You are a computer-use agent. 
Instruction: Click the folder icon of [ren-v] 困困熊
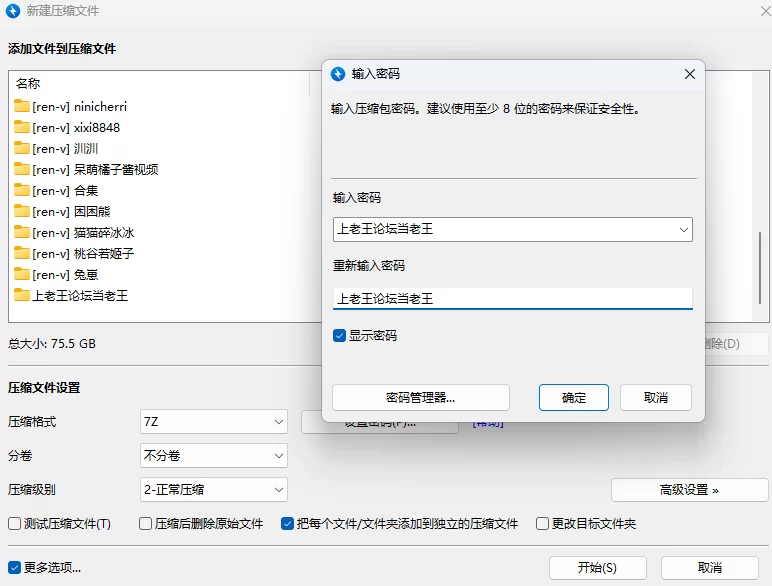(22, 211)
